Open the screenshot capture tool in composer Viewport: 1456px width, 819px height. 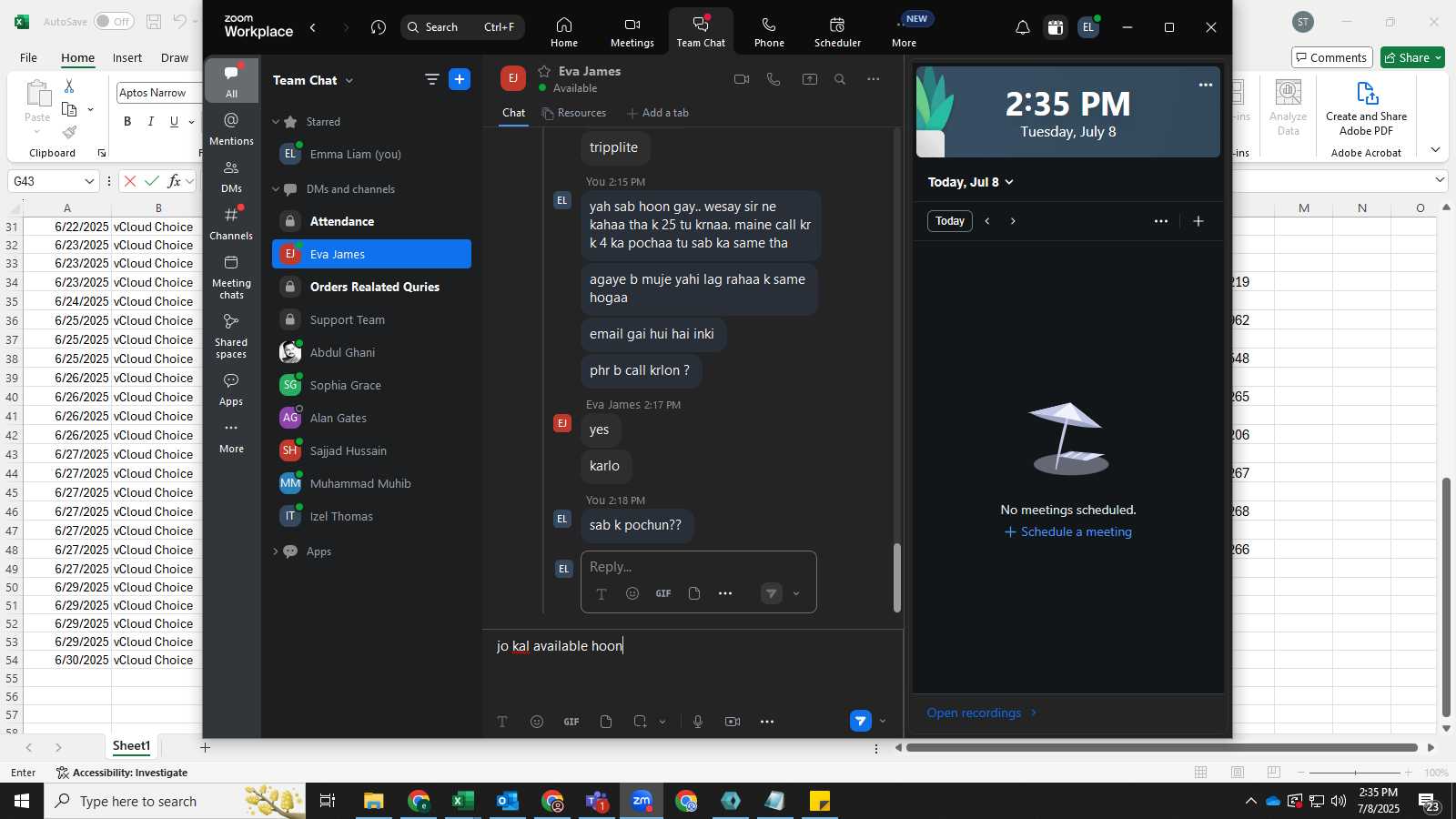641,722
